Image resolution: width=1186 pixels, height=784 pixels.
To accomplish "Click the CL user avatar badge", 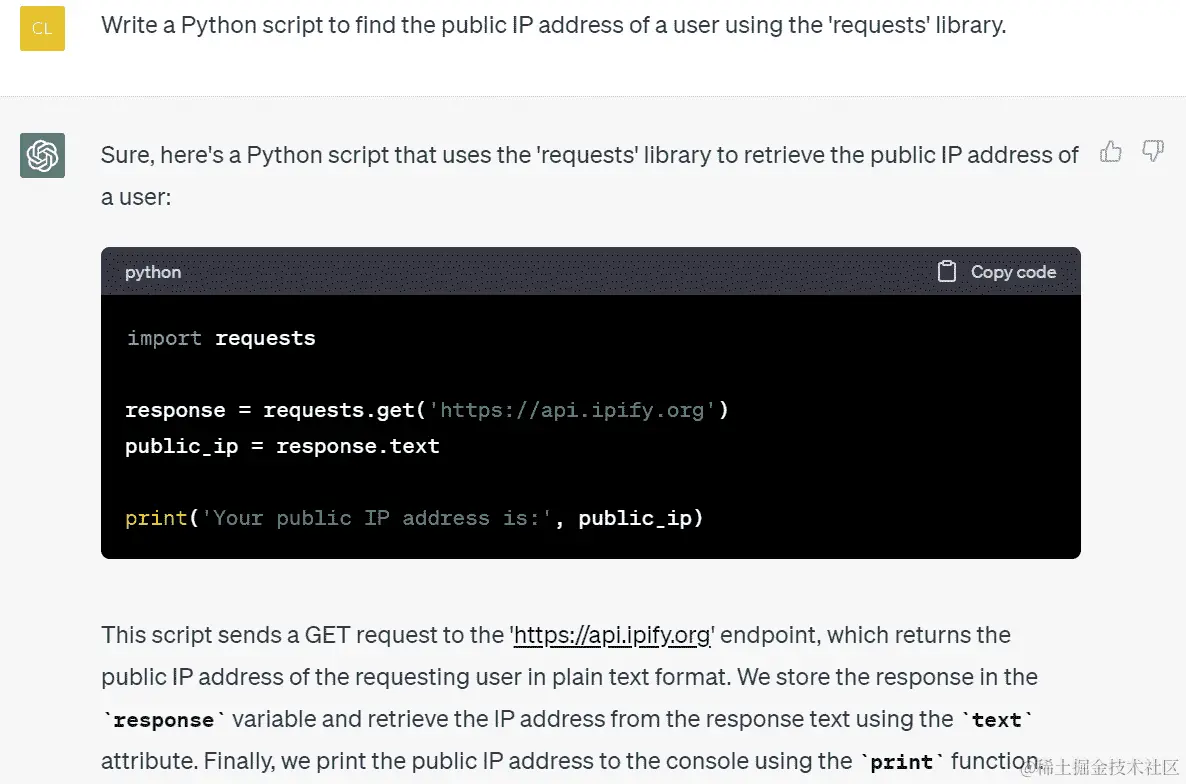I will 41,29.
